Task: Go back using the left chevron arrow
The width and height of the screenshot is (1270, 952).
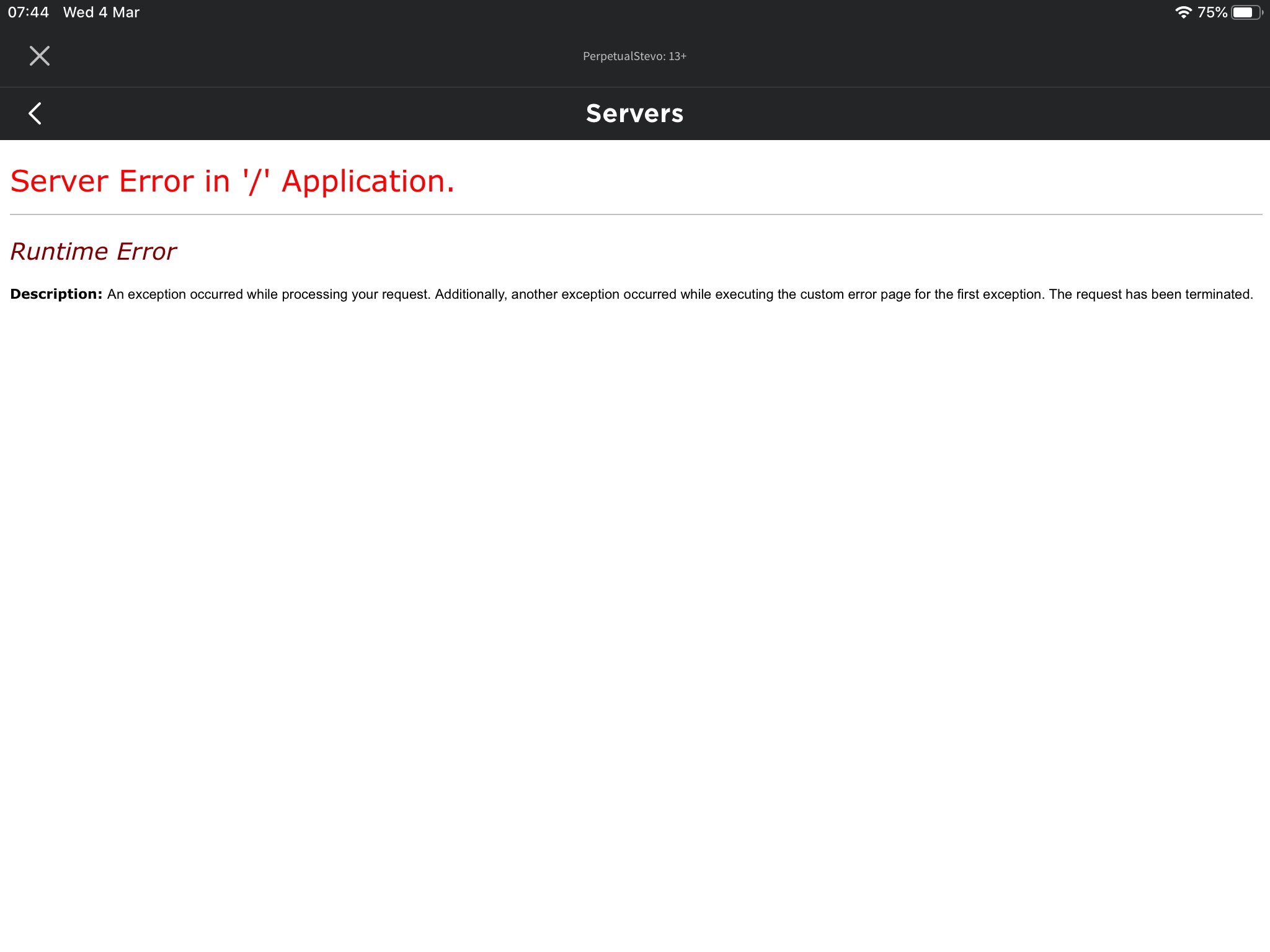Action: 35,113
